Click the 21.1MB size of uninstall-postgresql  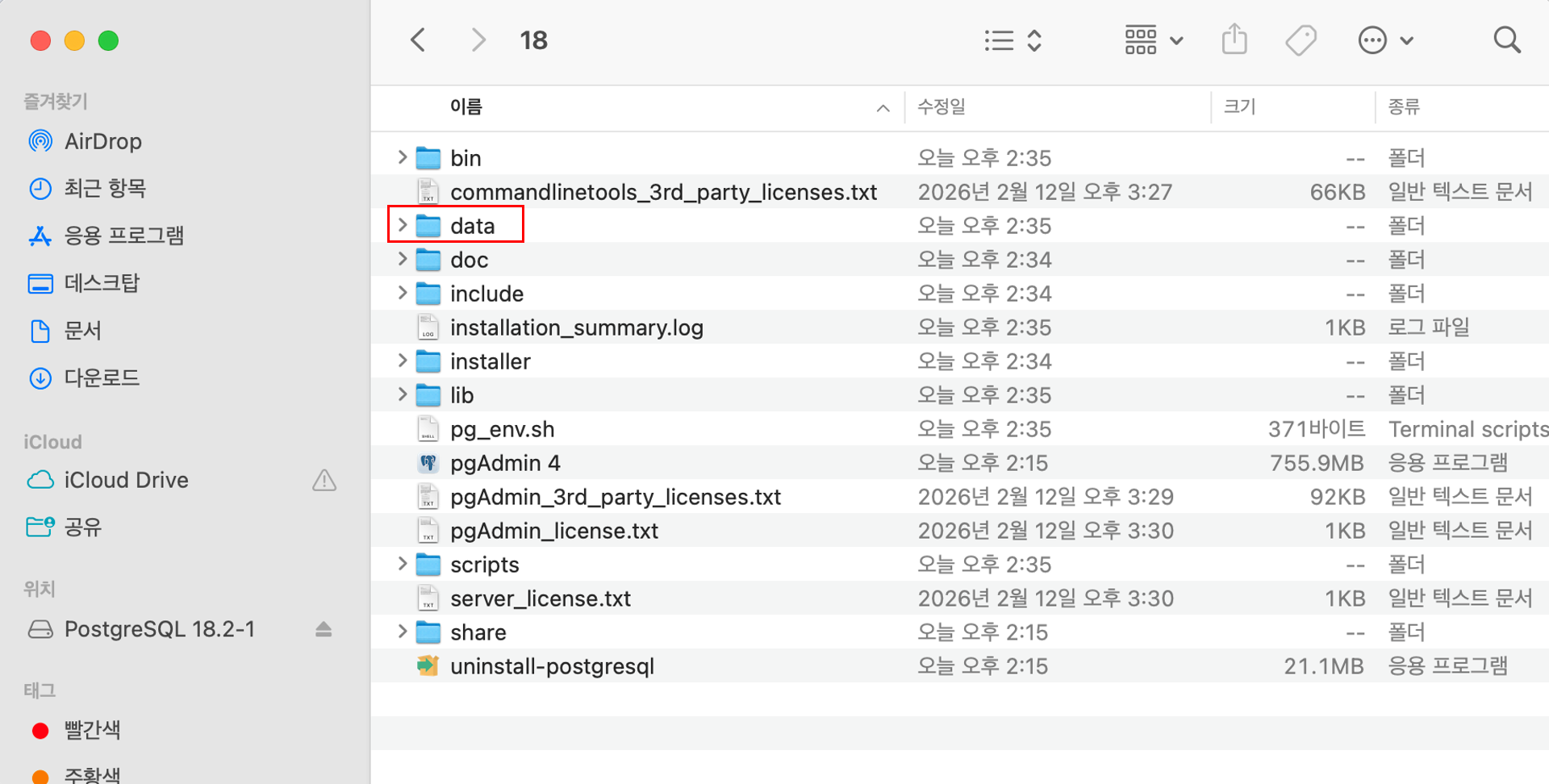pyautogui.click(x=1323, y=666)
